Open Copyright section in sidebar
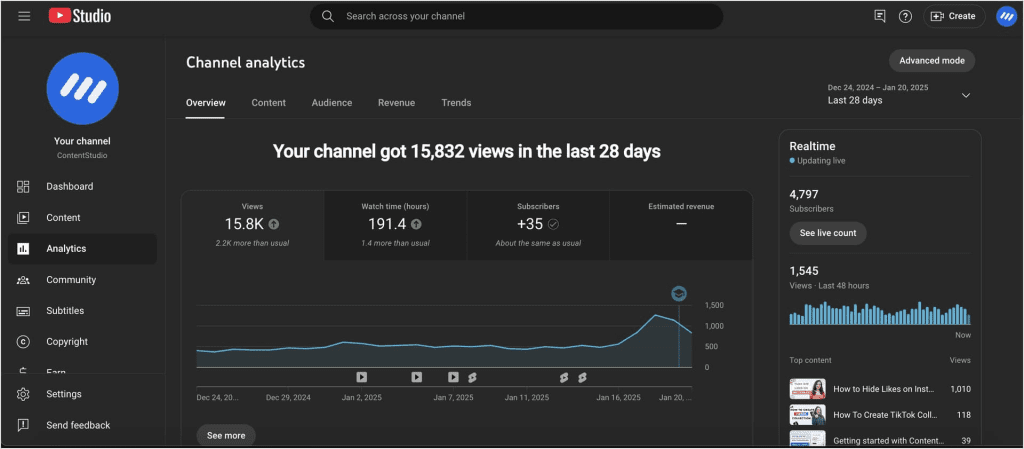Screen dimensions: 1024x449 point(67,342)
